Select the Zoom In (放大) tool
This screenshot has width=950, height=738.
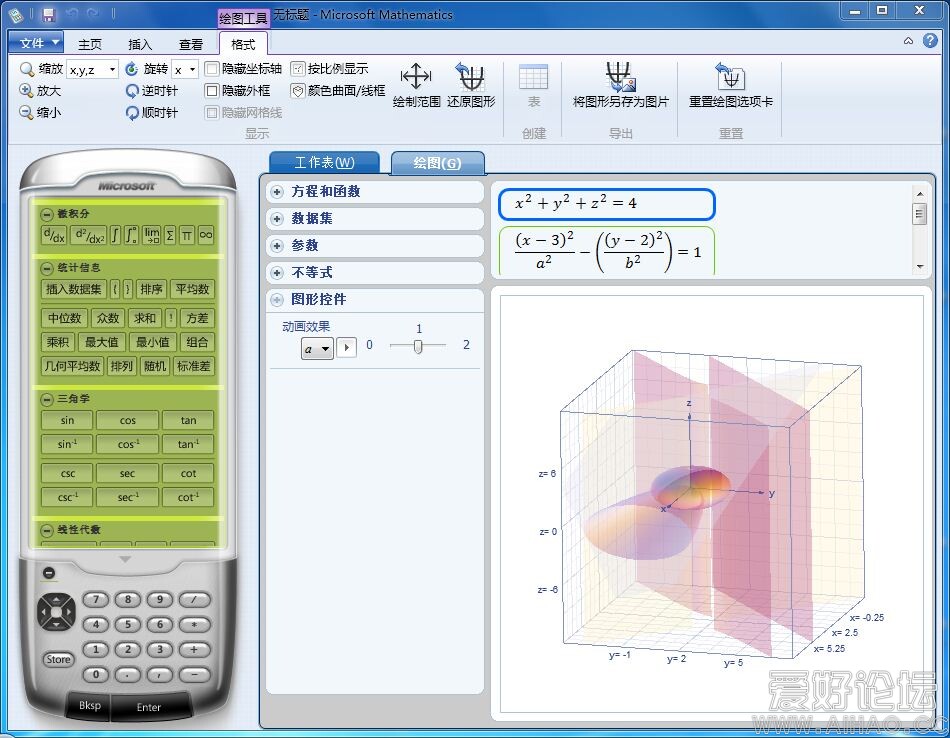pos(40,89)
